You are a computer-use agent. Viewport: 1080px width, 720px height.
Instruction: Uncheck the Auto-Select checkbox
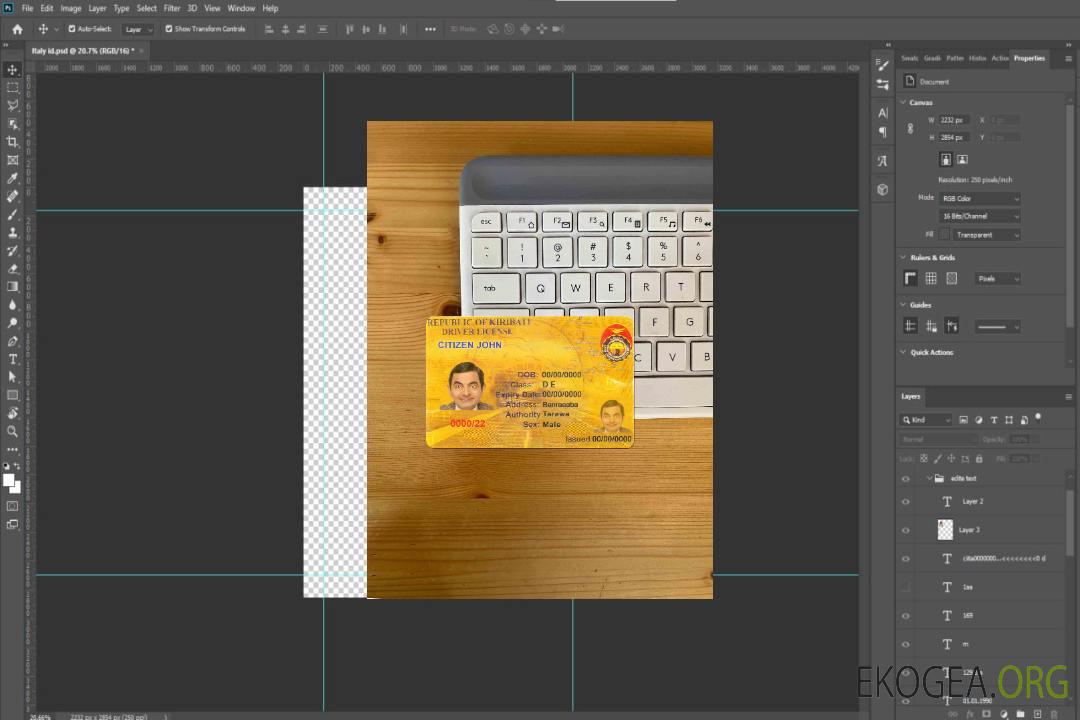[72, 29]
